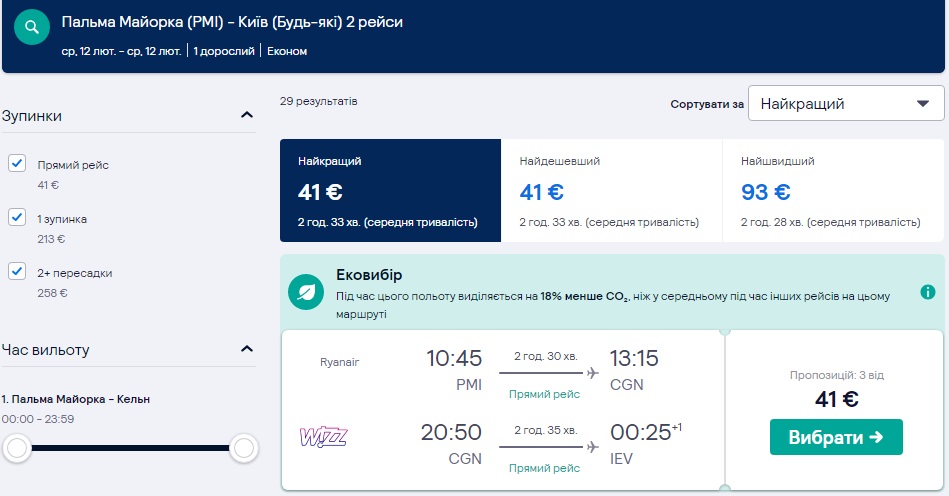The height and width of the screenshot is (496, 949).
Task: Toggle the 1 зупинка checkbox
Action: (x=17, y=217)
